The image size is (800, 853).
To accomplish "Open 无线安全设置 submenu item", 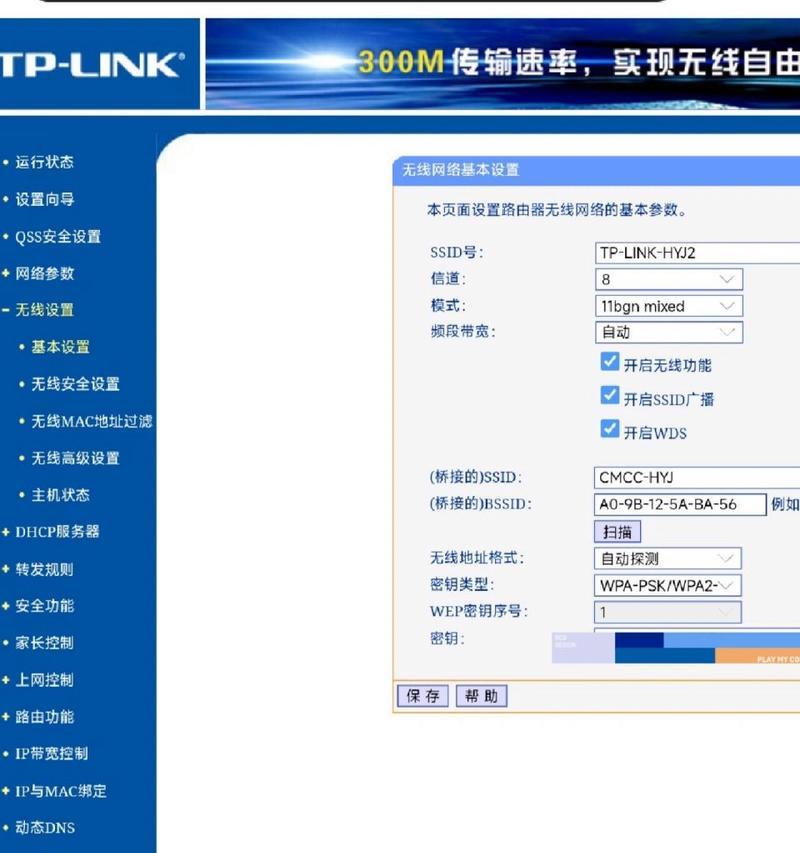I will click(x=75, y=384).
